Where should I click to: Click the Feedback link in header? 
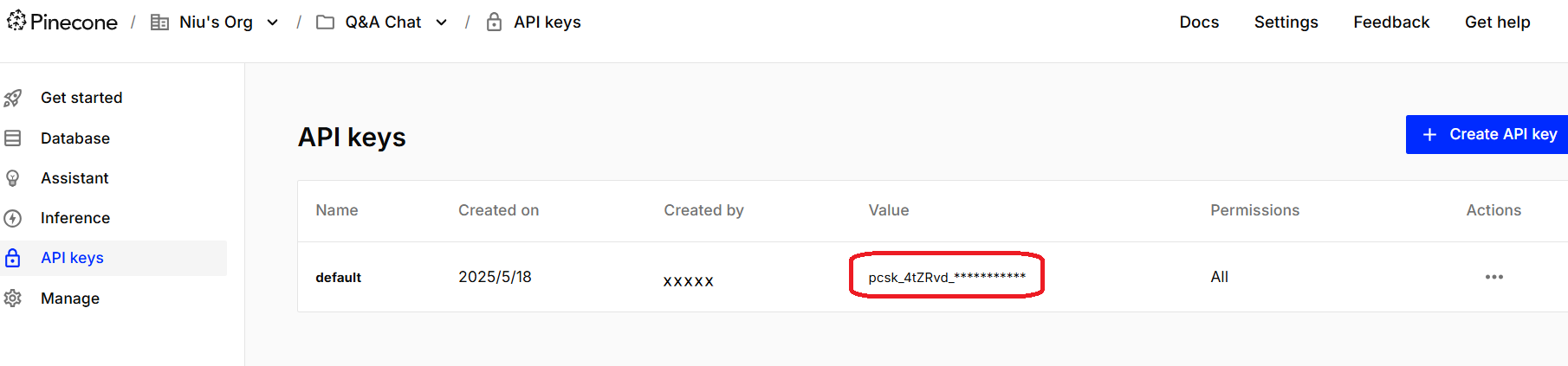1391,22
